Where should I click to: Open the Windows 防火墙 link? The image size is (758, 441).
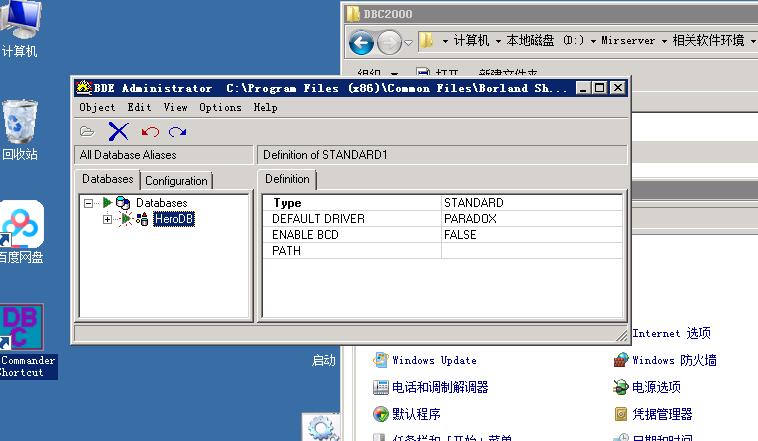(x=673, y=360)
